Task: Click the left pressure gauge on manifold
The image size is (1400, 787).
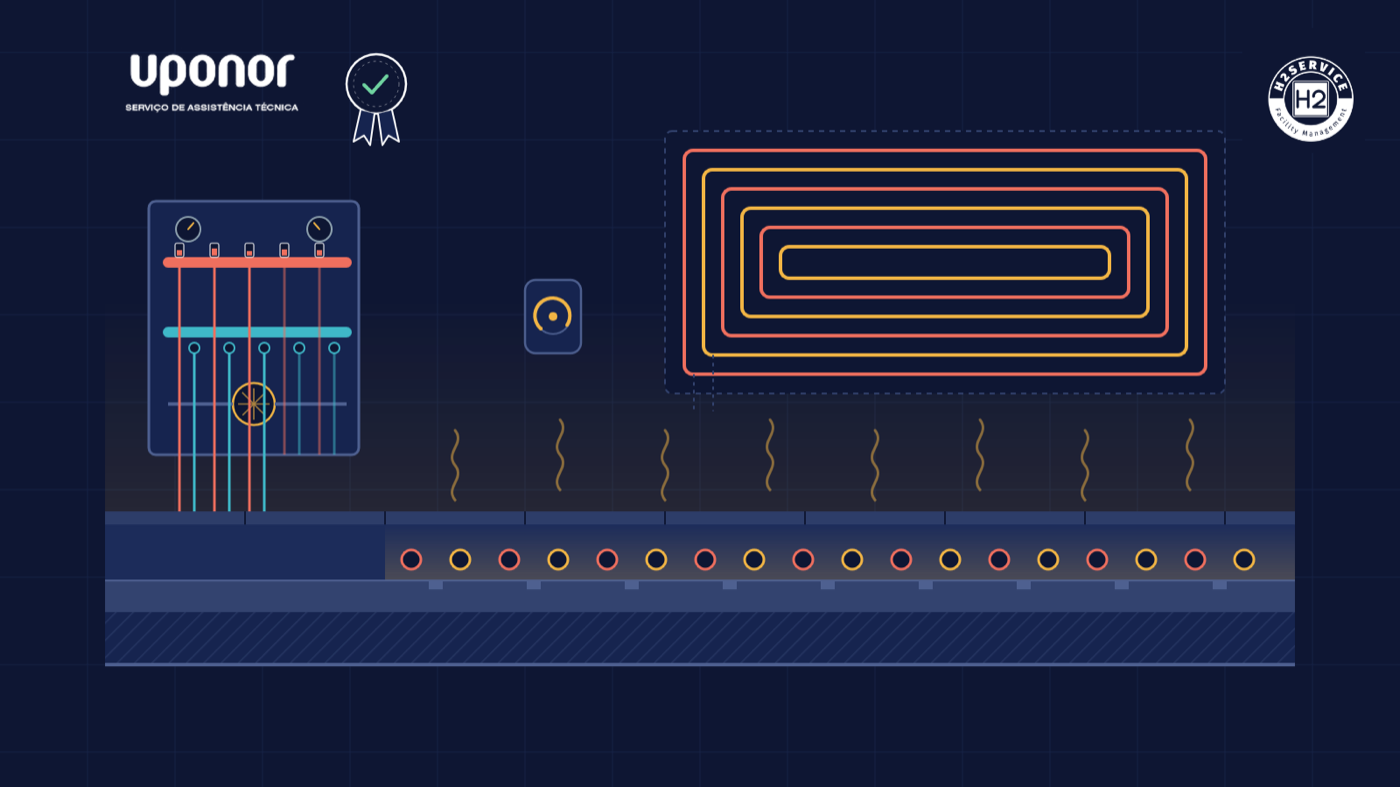Action: click(x=188, y=229)
